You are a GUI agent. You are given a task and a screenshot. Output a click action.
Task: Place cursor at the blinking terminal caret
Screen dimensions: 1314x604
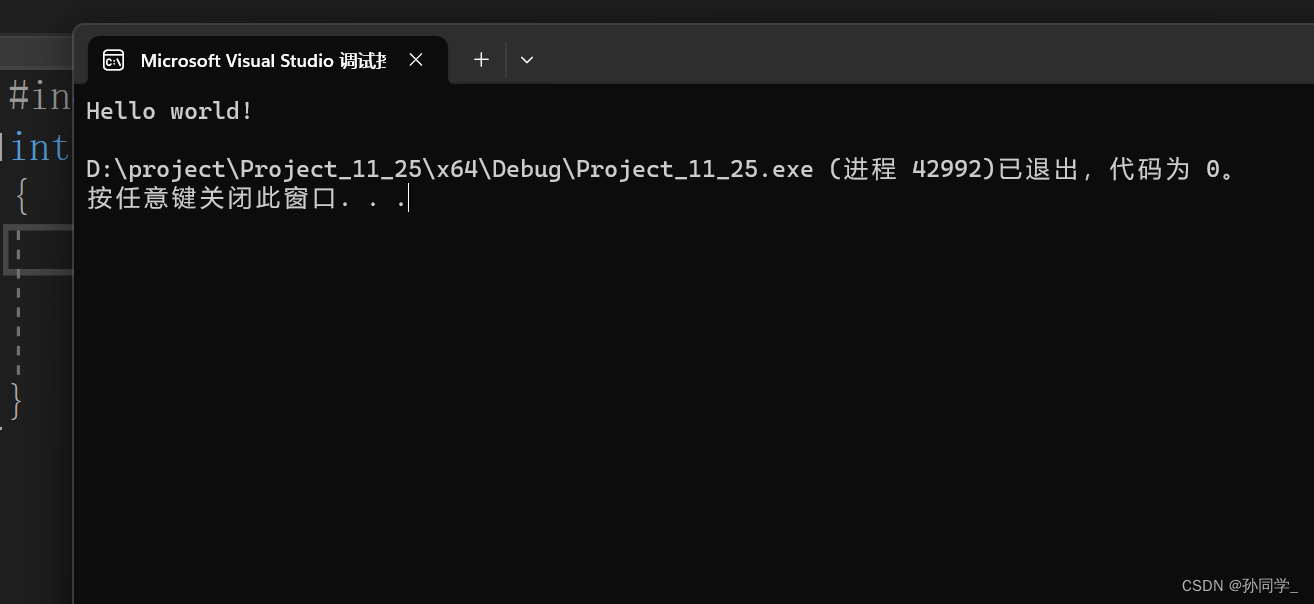[409, 199]
